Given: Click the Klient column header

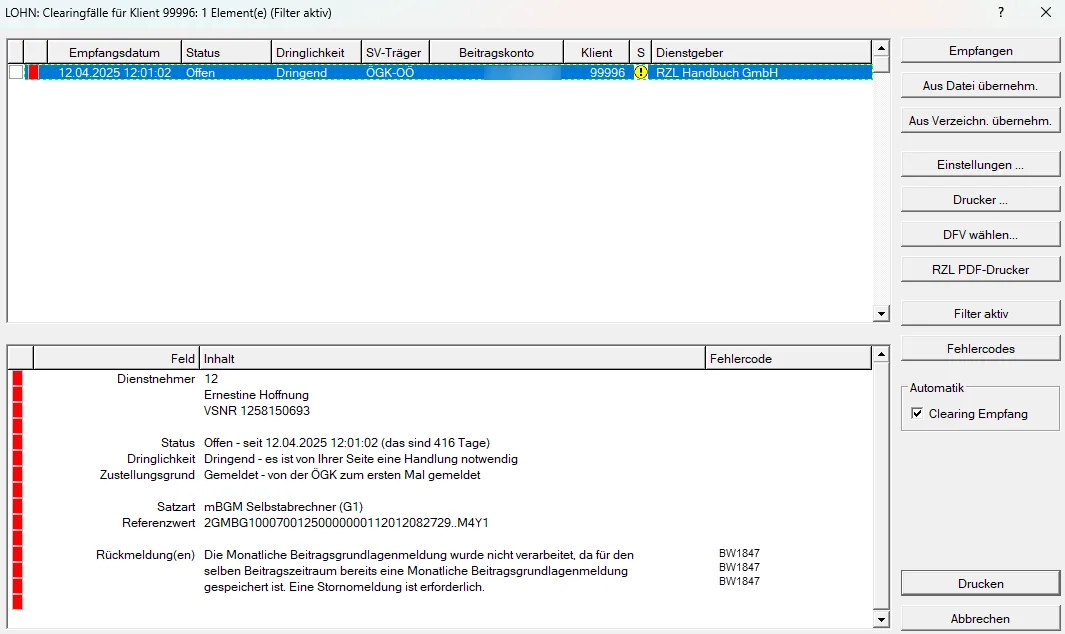Looking at the screenshot, I should [596, 52].
